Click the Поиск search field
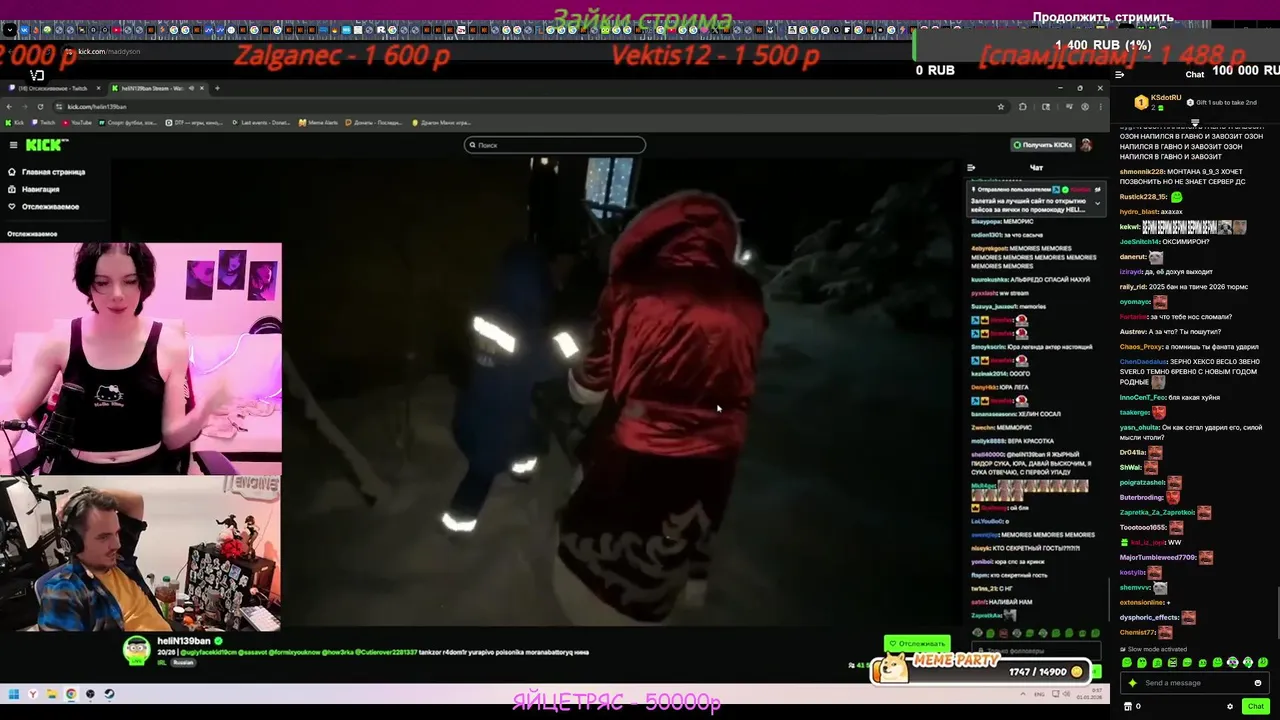 coord(555,145)
